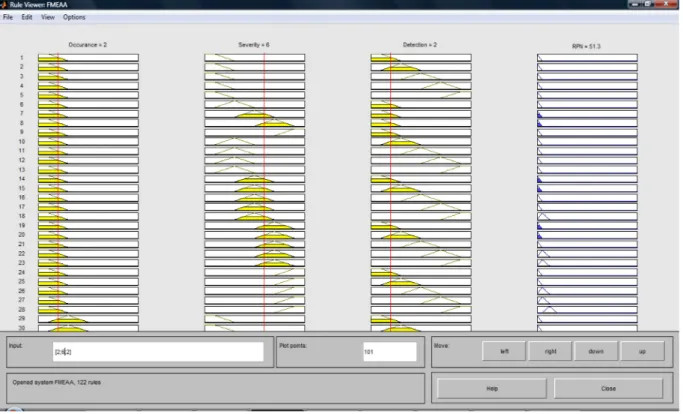Click the Plot points field showing 101
The image size is (683, 414).
(391, 353)
